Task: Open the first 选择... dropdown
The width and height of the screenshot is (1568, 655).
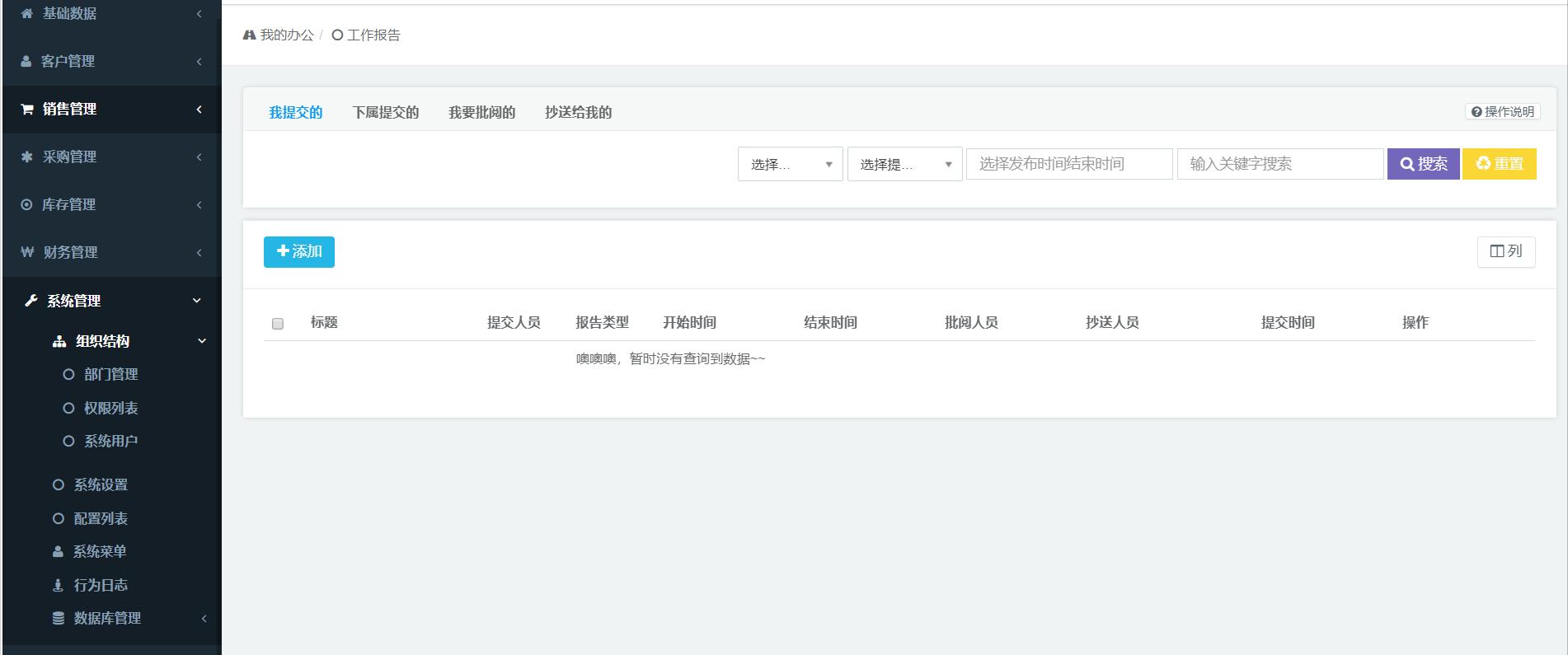Action: point(791,164)
